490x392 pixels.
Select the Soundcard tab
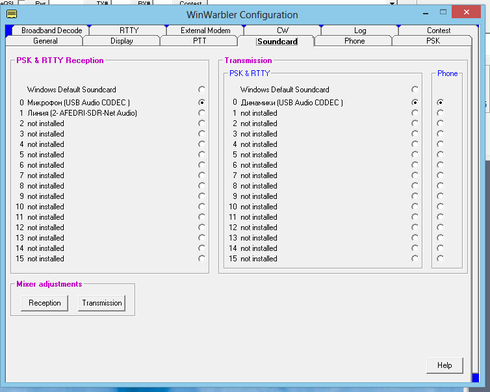tap(277, 41)
